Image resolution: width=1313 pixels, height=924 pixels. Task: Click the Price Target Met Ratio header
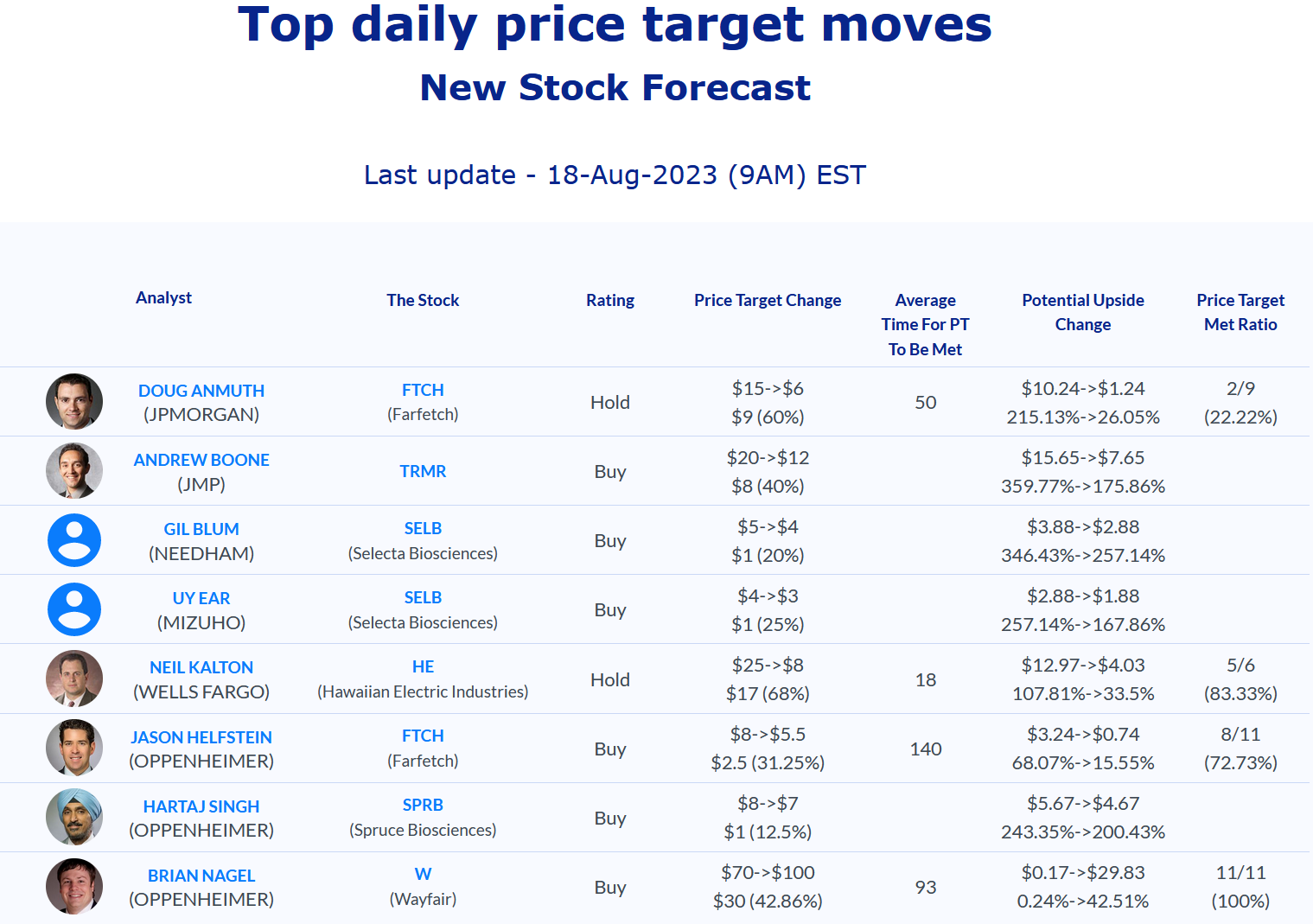point(1240,312)
